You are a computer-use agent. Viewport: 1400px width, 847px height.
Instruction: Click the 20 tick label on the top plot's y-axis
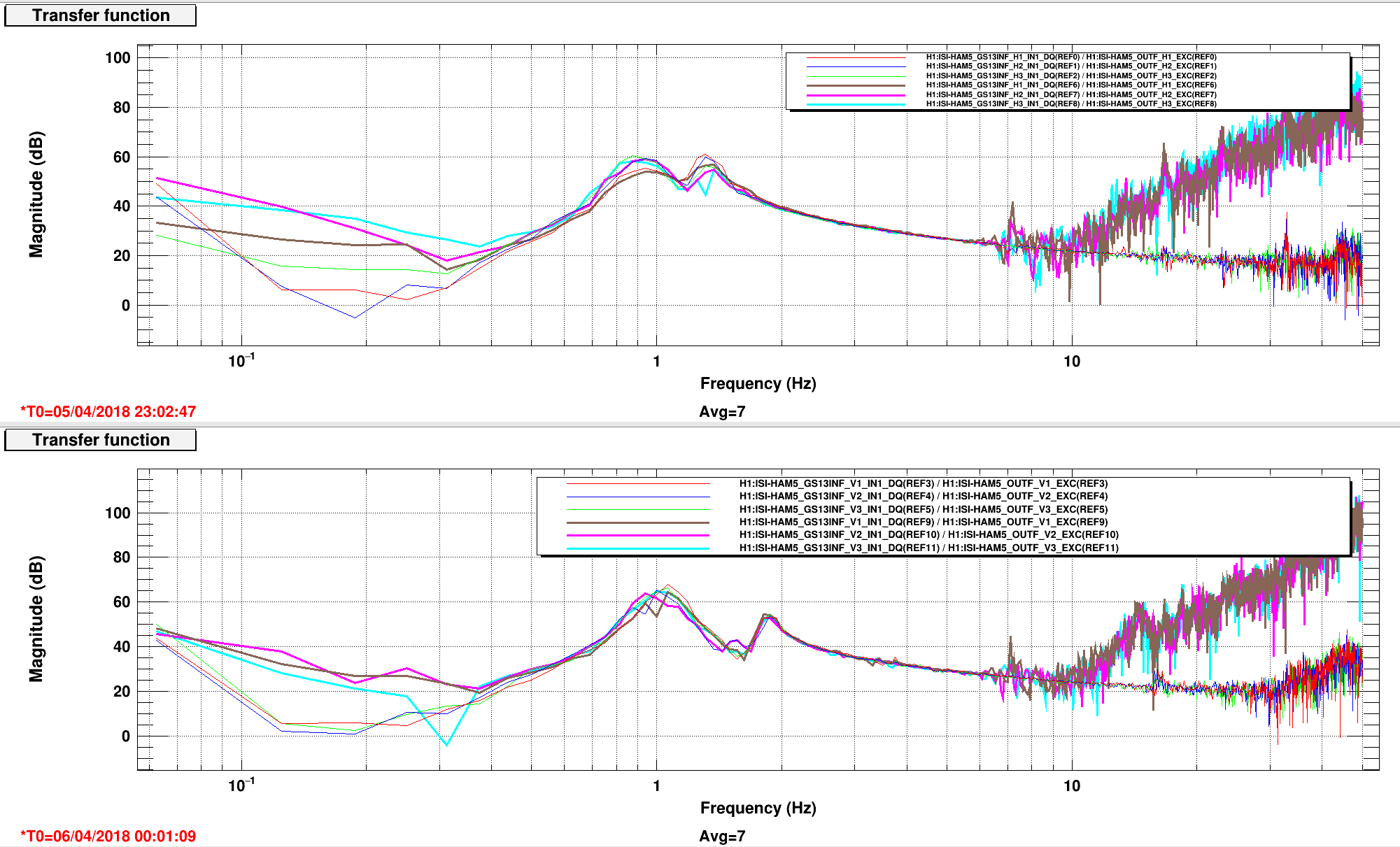[x=122, y=256]
